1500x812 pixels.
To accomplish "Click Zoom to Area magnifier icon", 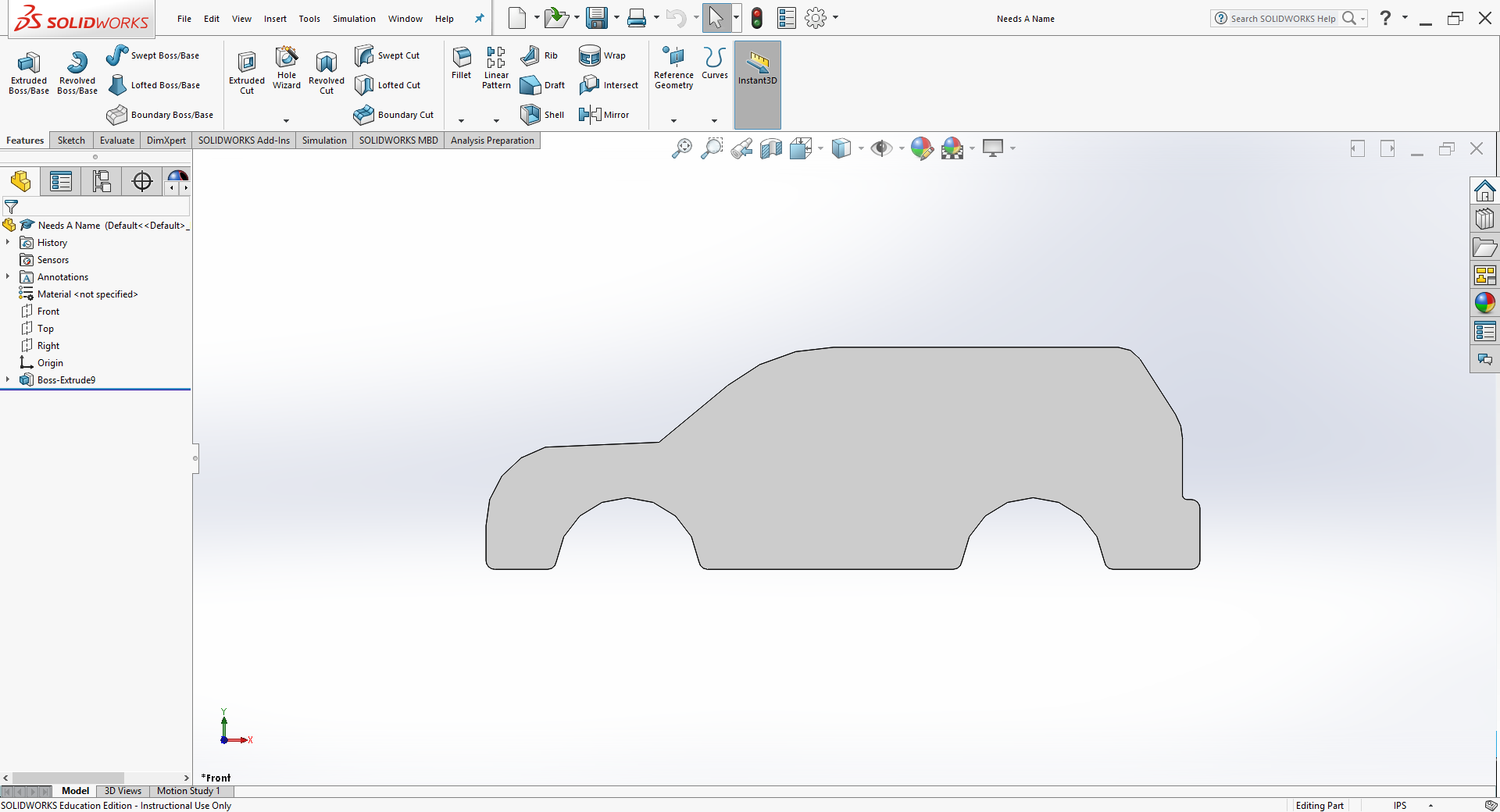I will 712,148.
